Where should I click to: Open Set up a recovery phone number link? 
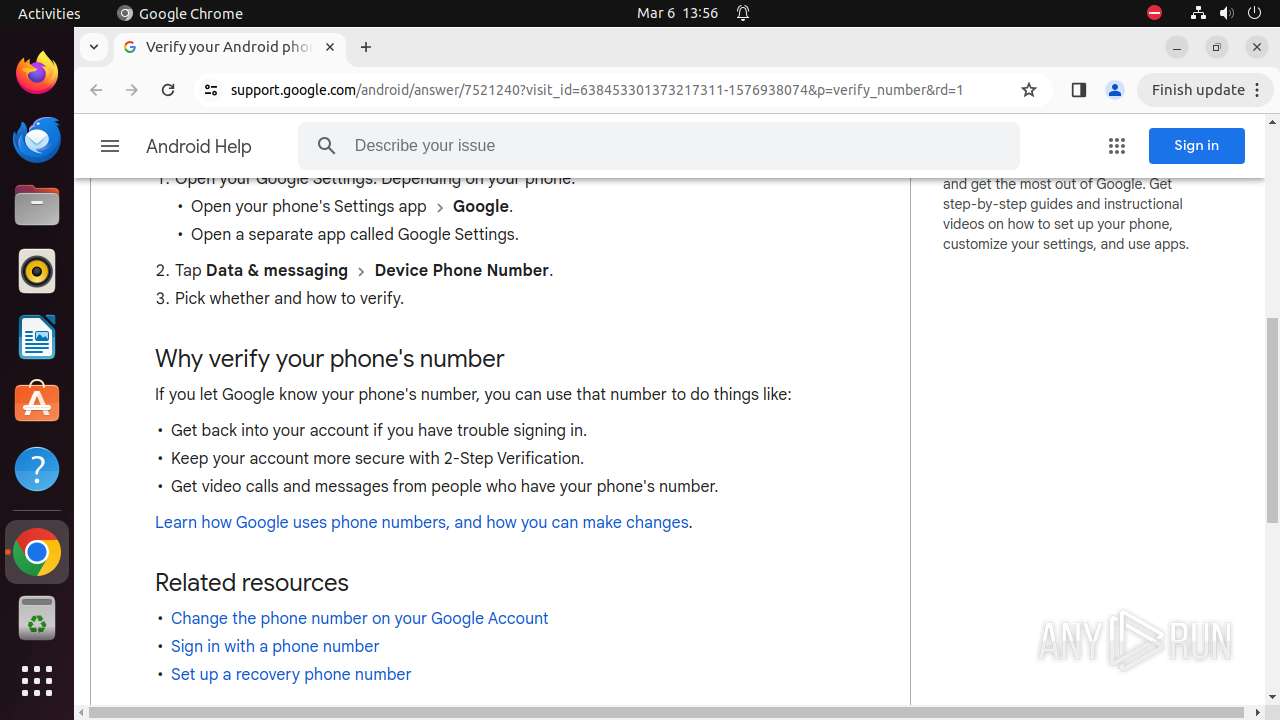291,674
